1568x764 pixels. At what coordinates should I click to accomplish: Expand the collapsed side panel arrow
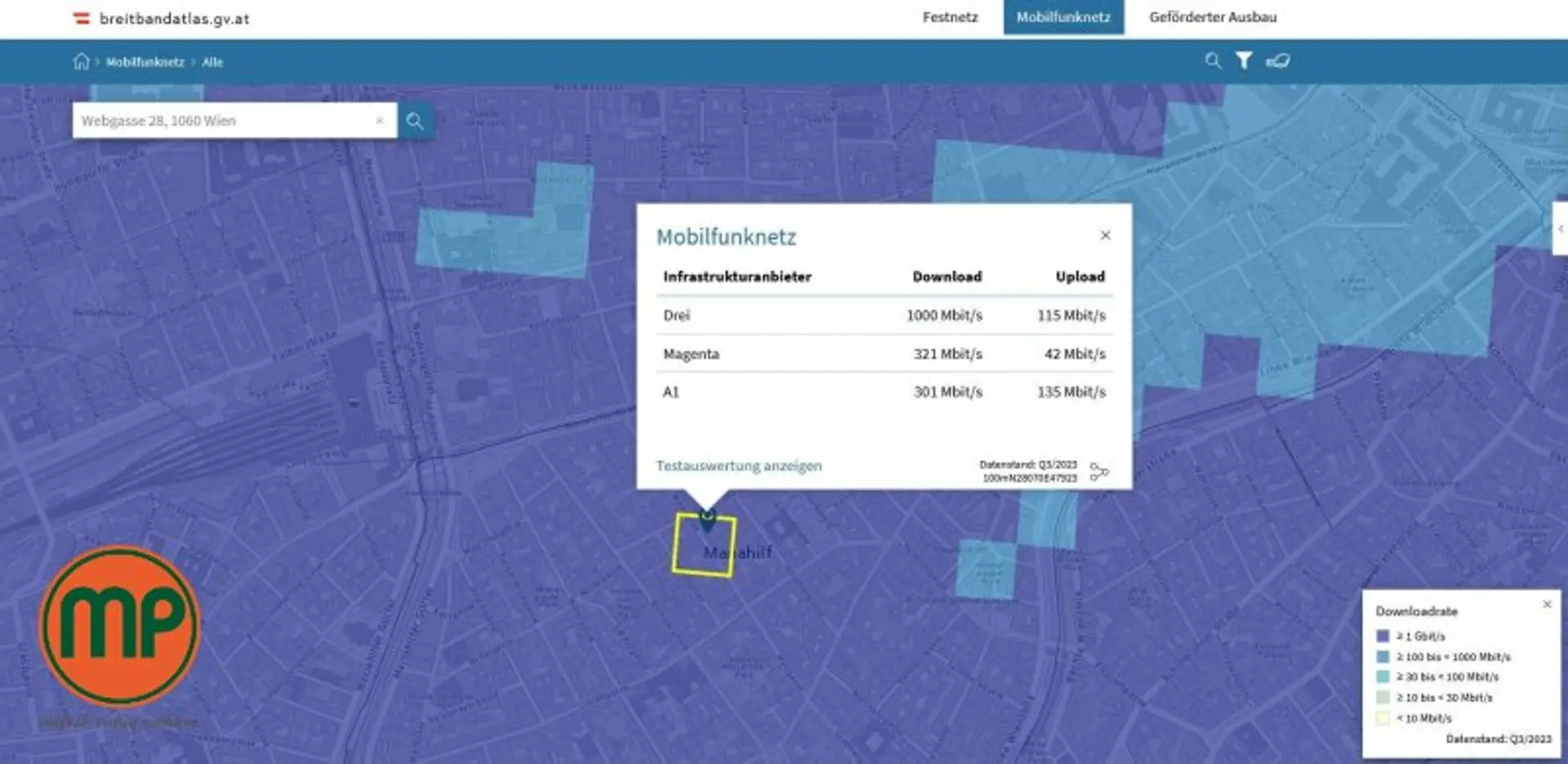pyautogui.click(x=1560, y=229)
